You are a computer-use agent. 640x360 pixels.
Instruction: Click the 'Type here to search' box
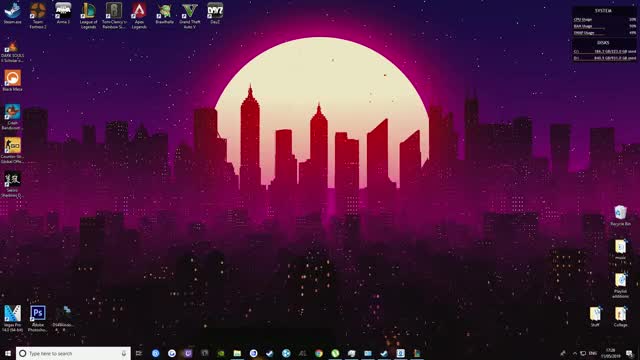[x=73, y=353]
